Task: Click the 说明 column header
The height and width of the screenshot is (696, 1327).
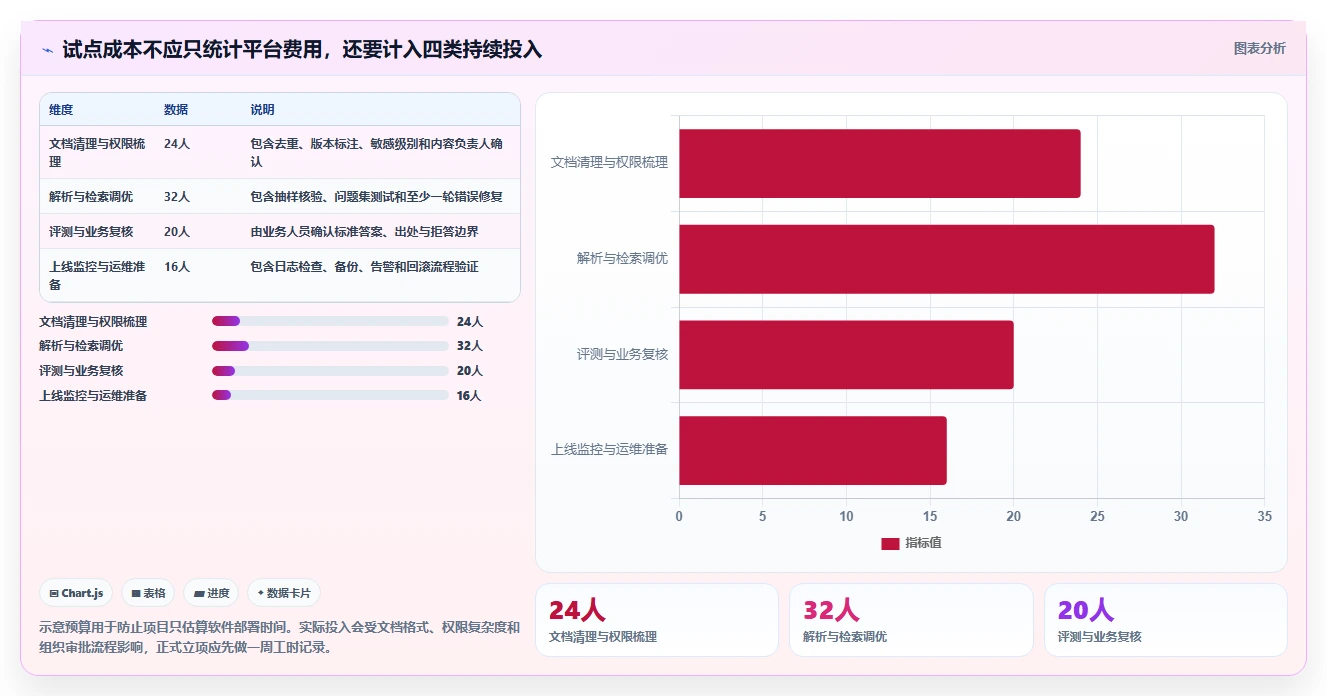Action: 262,110
